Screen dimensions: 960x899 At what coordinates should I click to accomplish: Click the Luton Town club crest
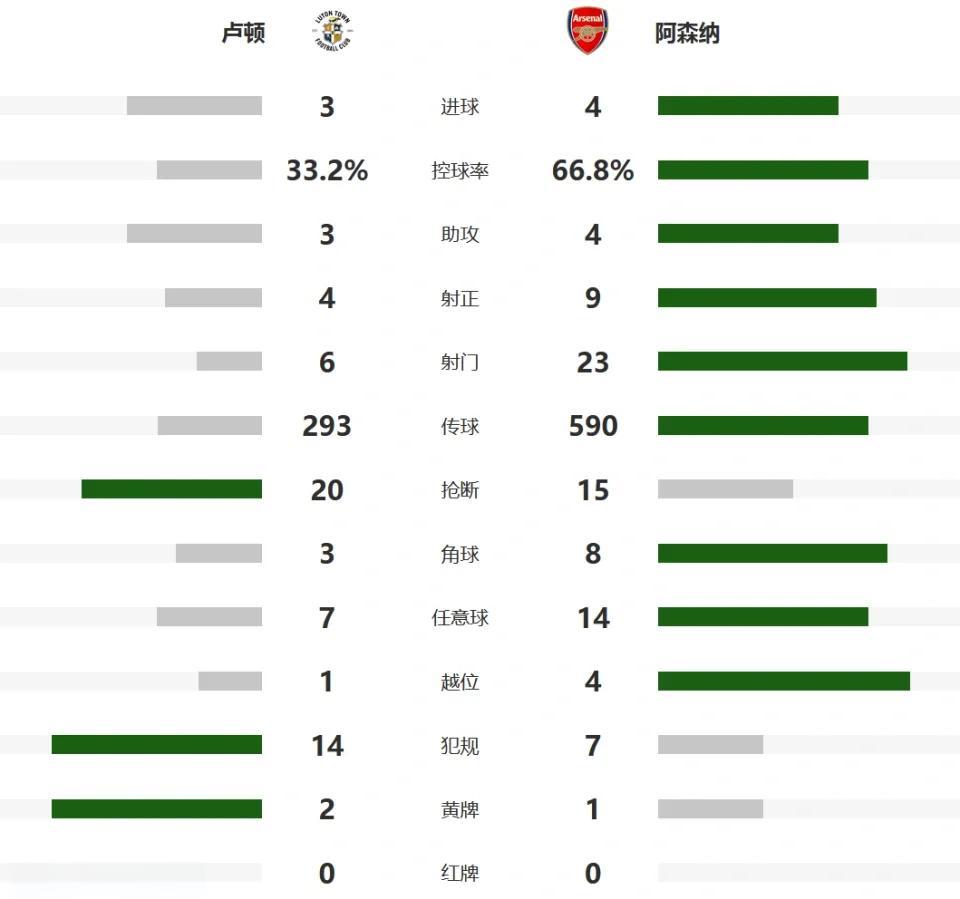pyautogui.click(x=328, y=31)
